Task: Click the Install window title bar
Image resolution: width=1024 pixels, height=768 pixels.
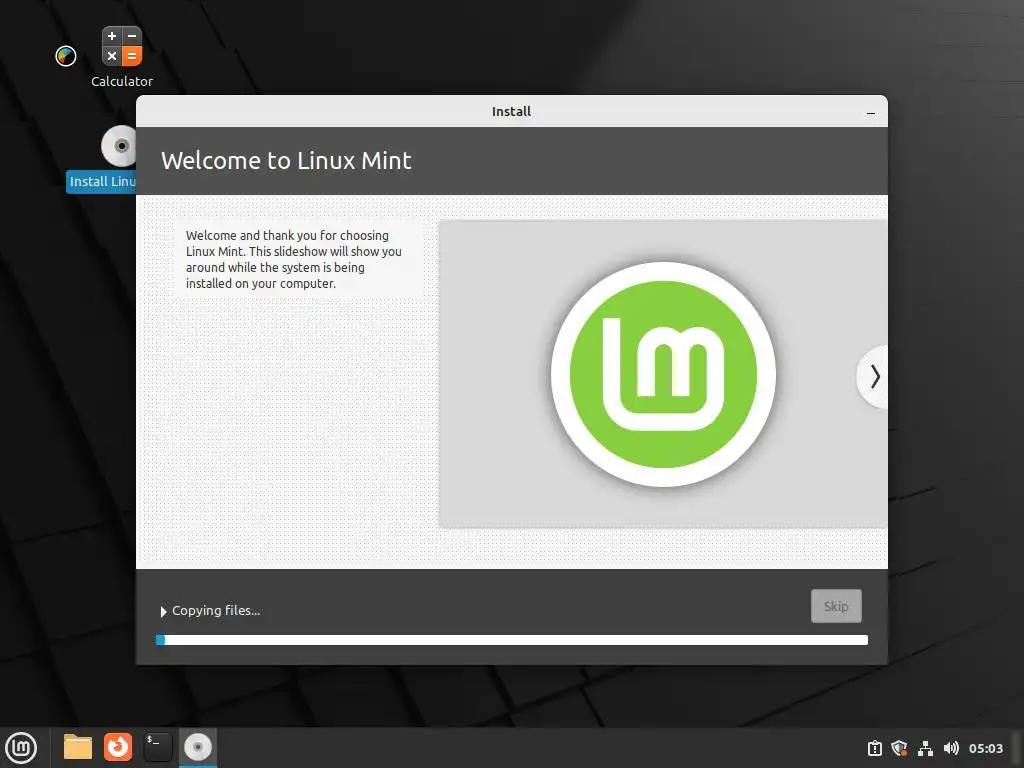Action: (511, 111)
